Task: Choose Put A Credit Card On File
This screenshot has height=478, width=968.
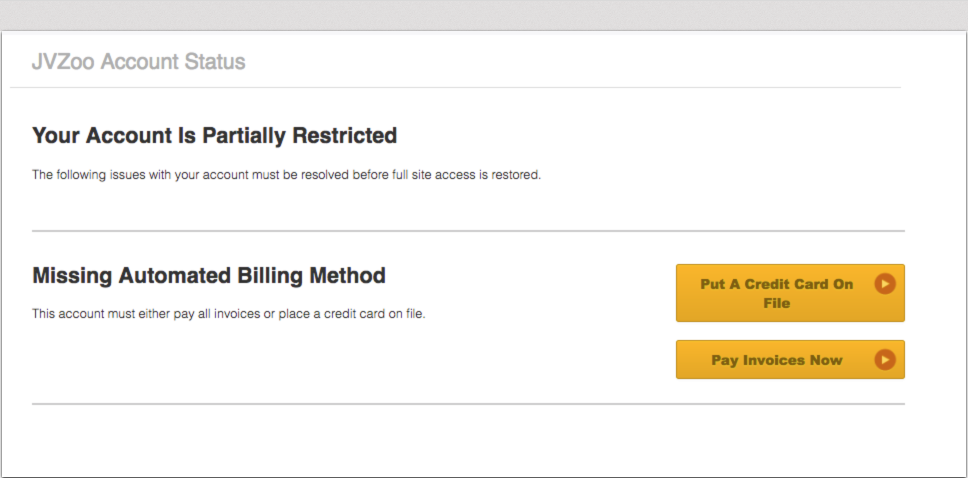Action: (790, 293)
